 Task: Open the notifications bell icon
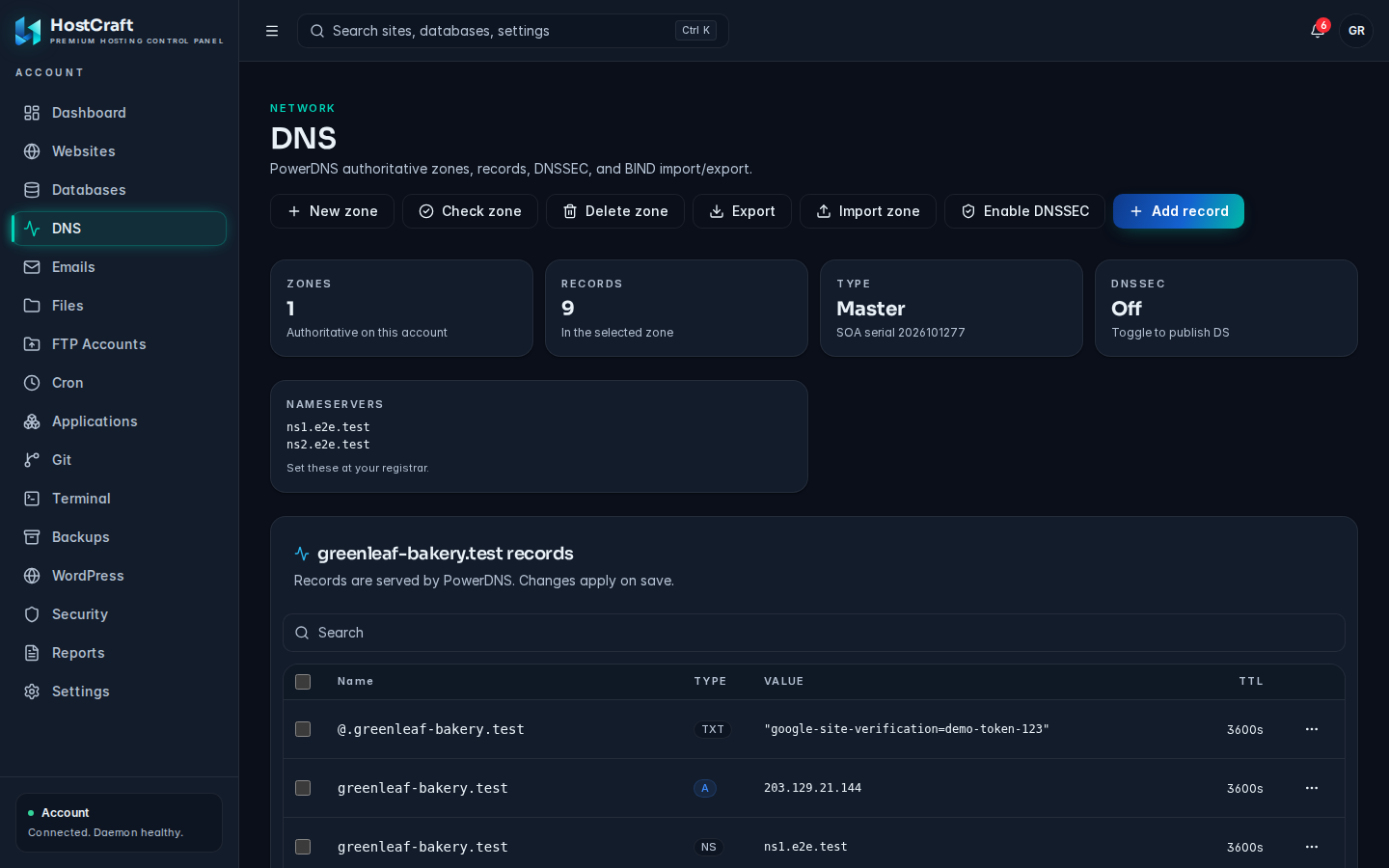tap(1318, 31)
